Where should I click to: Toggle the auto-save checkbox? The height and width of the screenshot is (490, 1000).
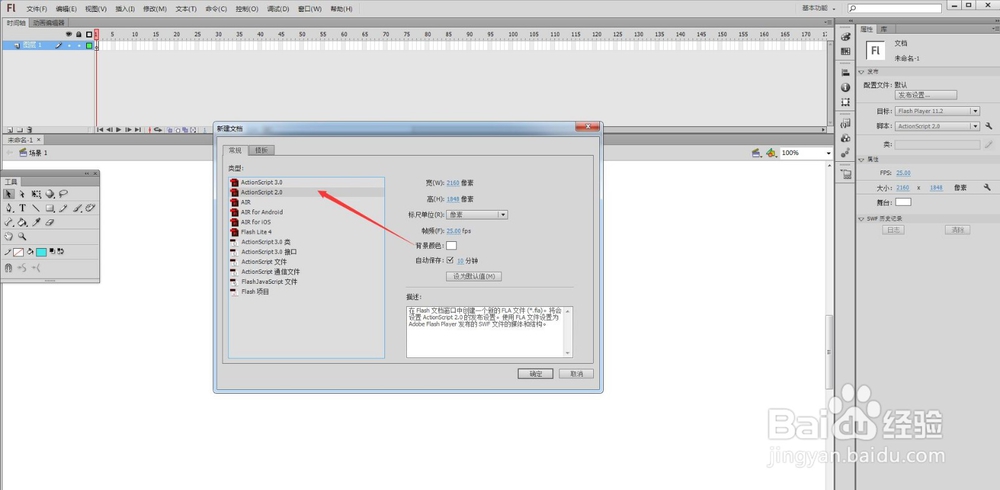pos(450,260)
